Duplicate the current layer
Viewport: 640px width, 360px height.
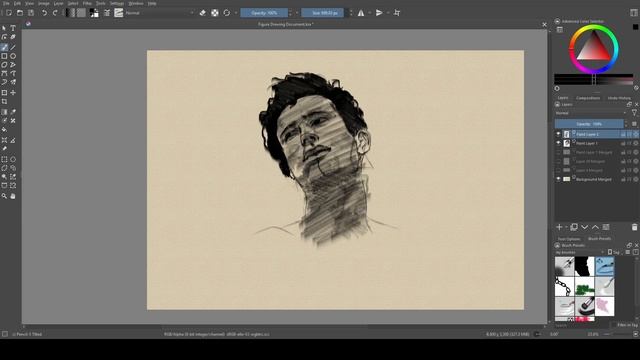point(574,227)
